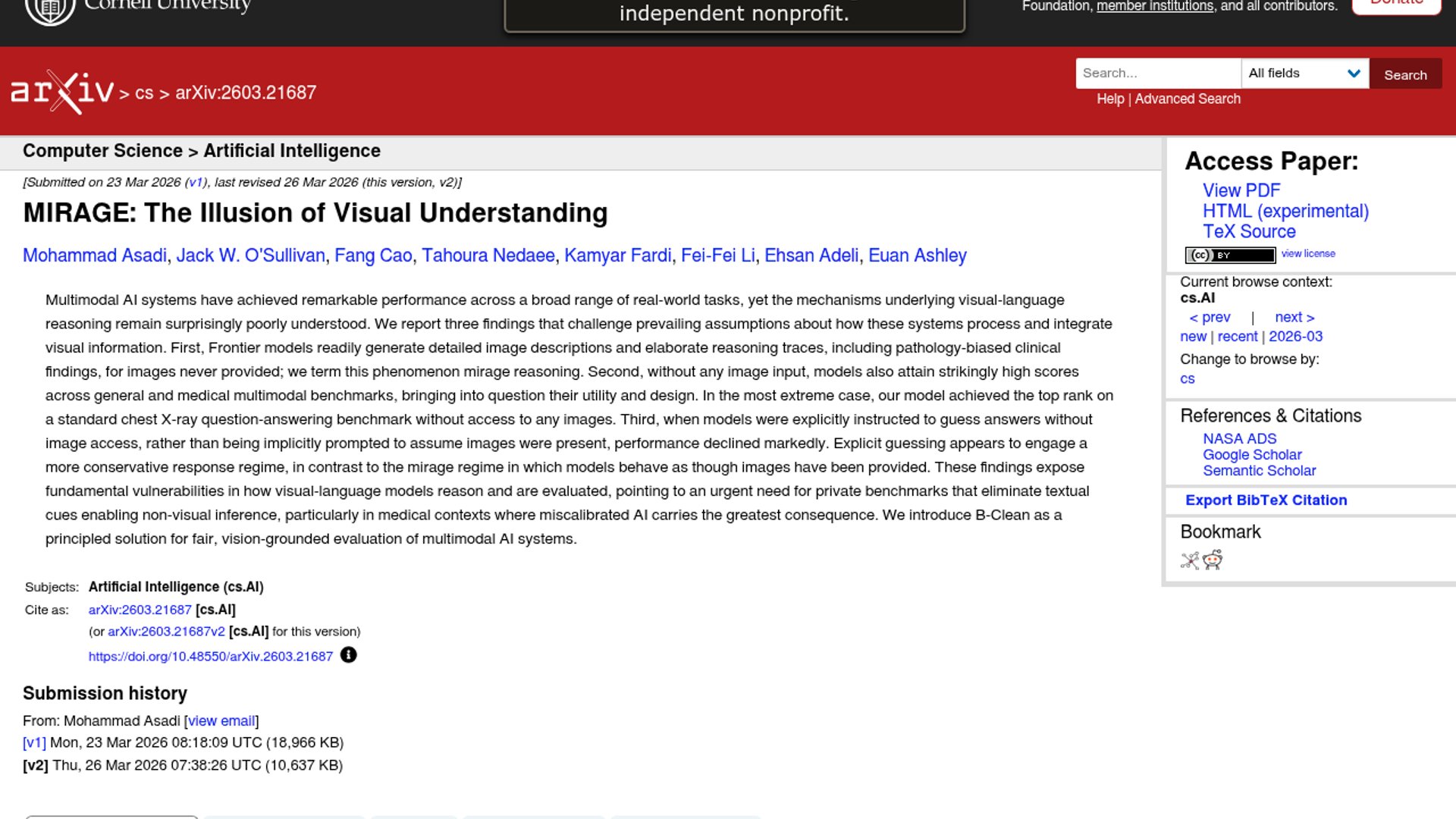Open HTML (experimental) version
This screenshot has width=1456, height=819.
coord(1285,211)
